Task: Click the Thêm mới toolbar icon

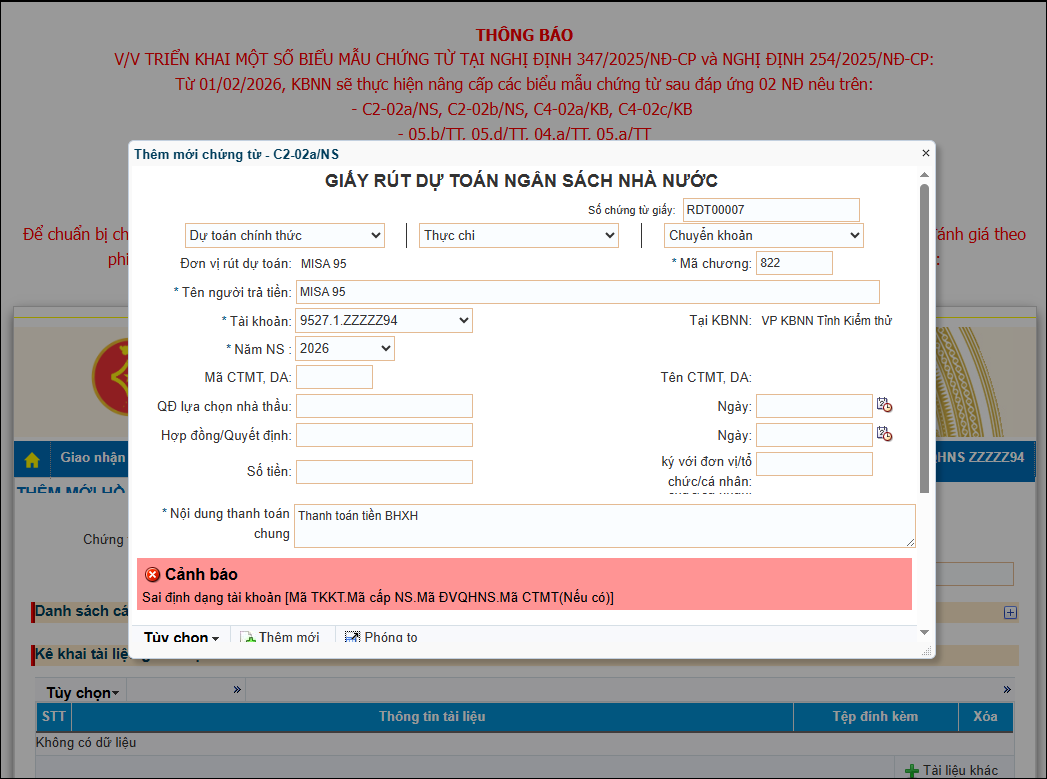Action: point(248,637)
